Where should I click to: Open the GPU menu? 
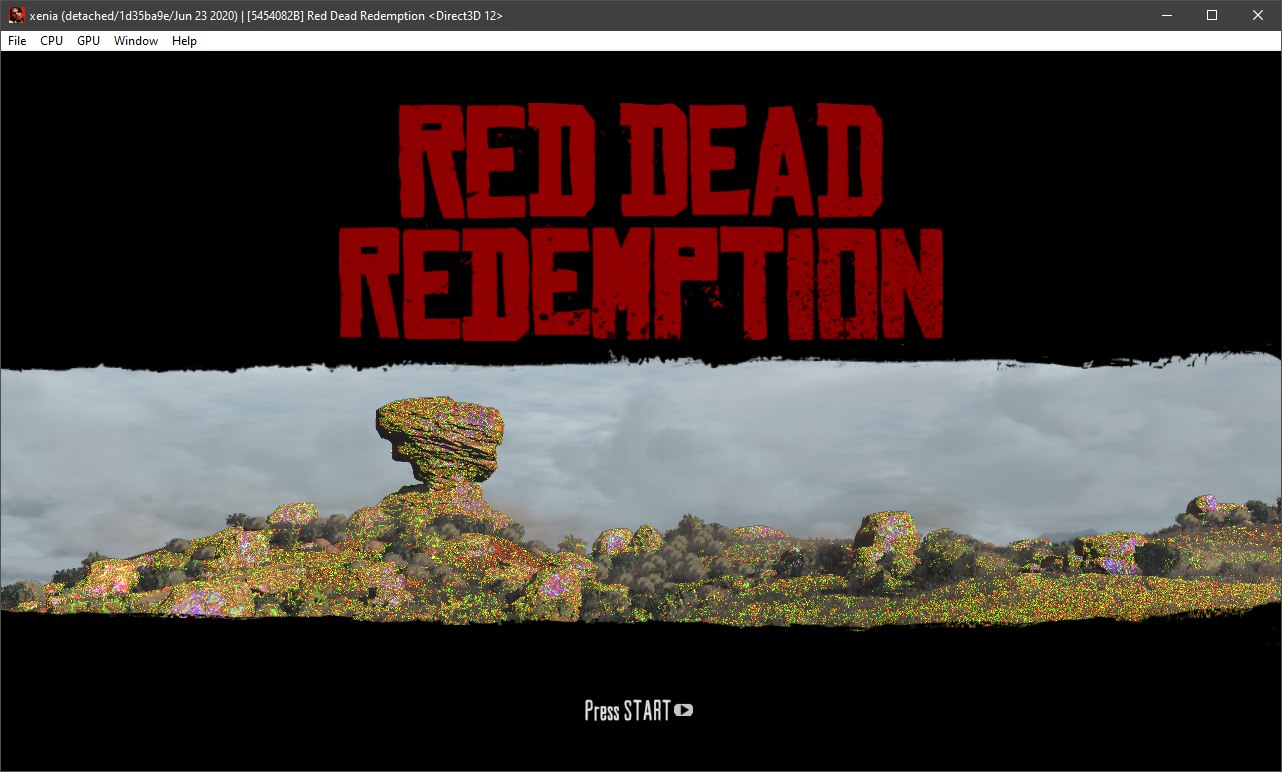88,41
